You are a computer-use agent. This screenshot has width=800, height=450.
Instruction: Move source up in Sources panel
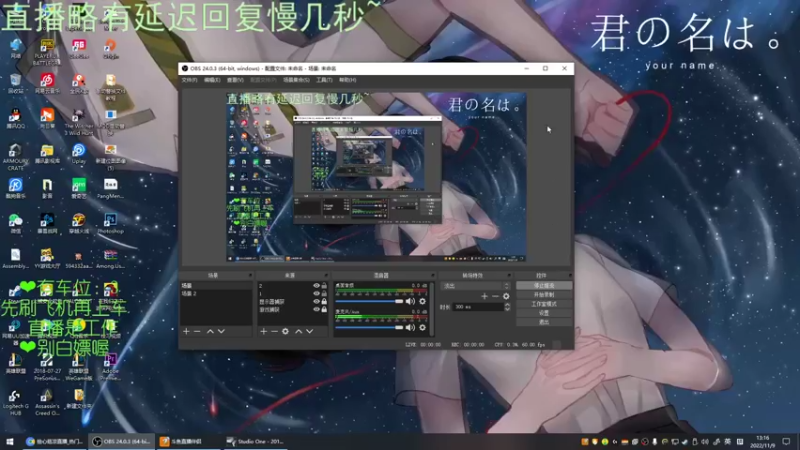[298, 332]
